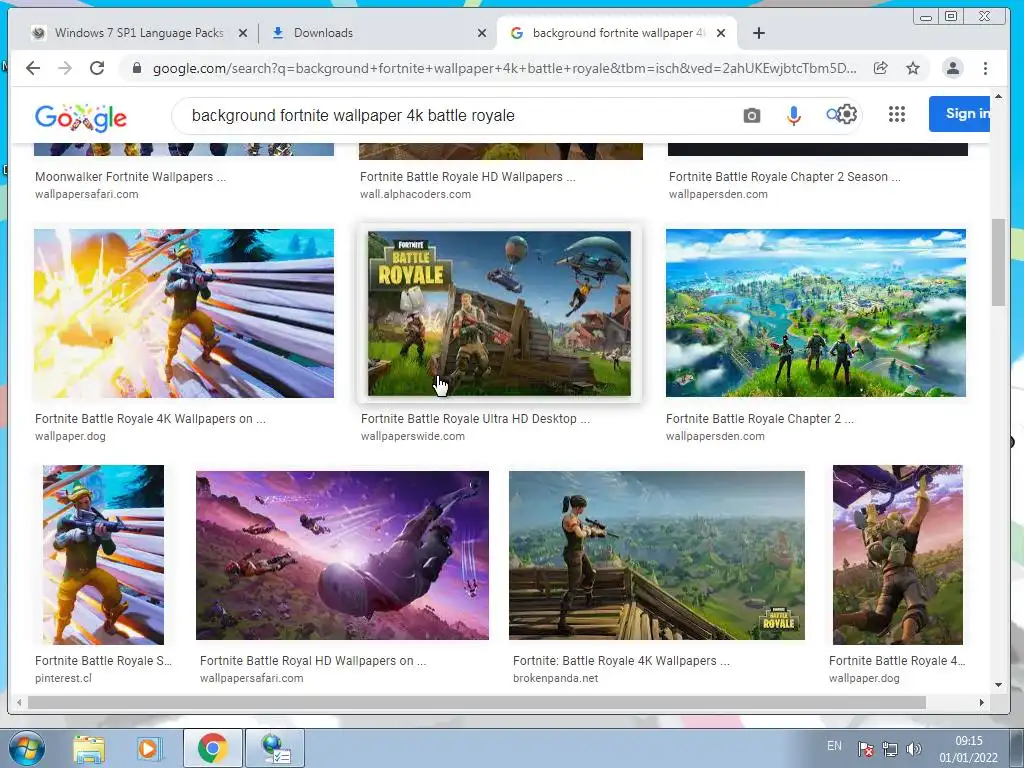This screenshot has height=768, width=1024.
Task: Click the forward navigation arrow
Action: pyautogui.click(x=65, y=68)
